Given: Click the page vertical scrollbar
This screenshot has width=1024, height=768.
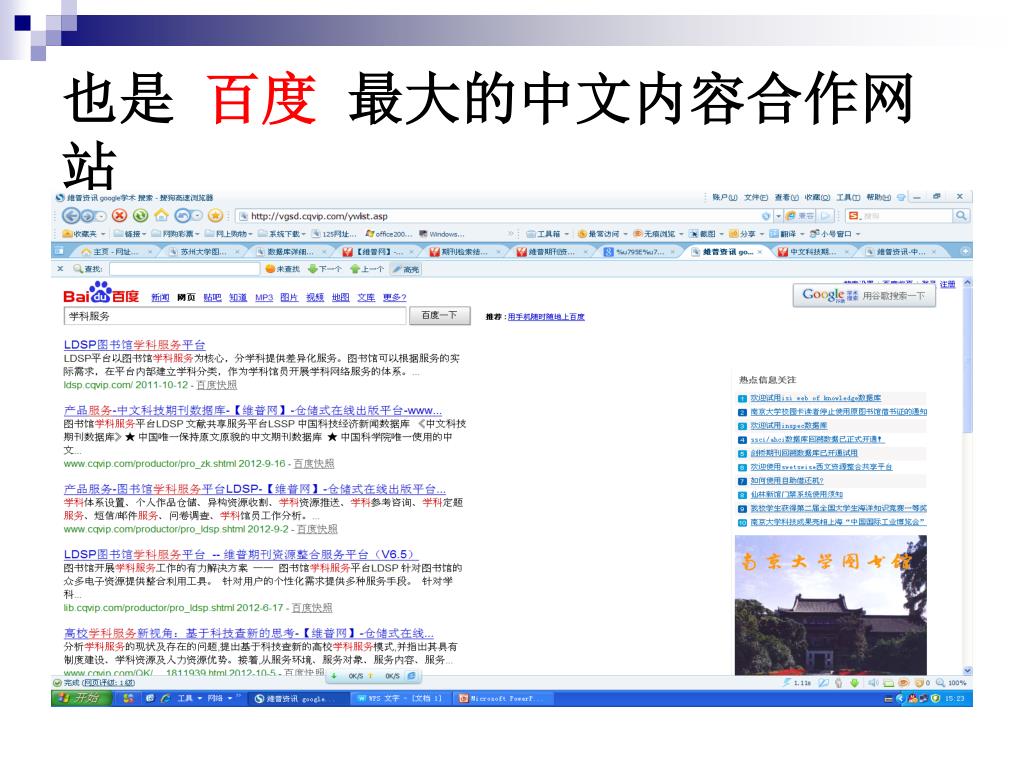Looking at the screenshot, I should click(967, 477).
